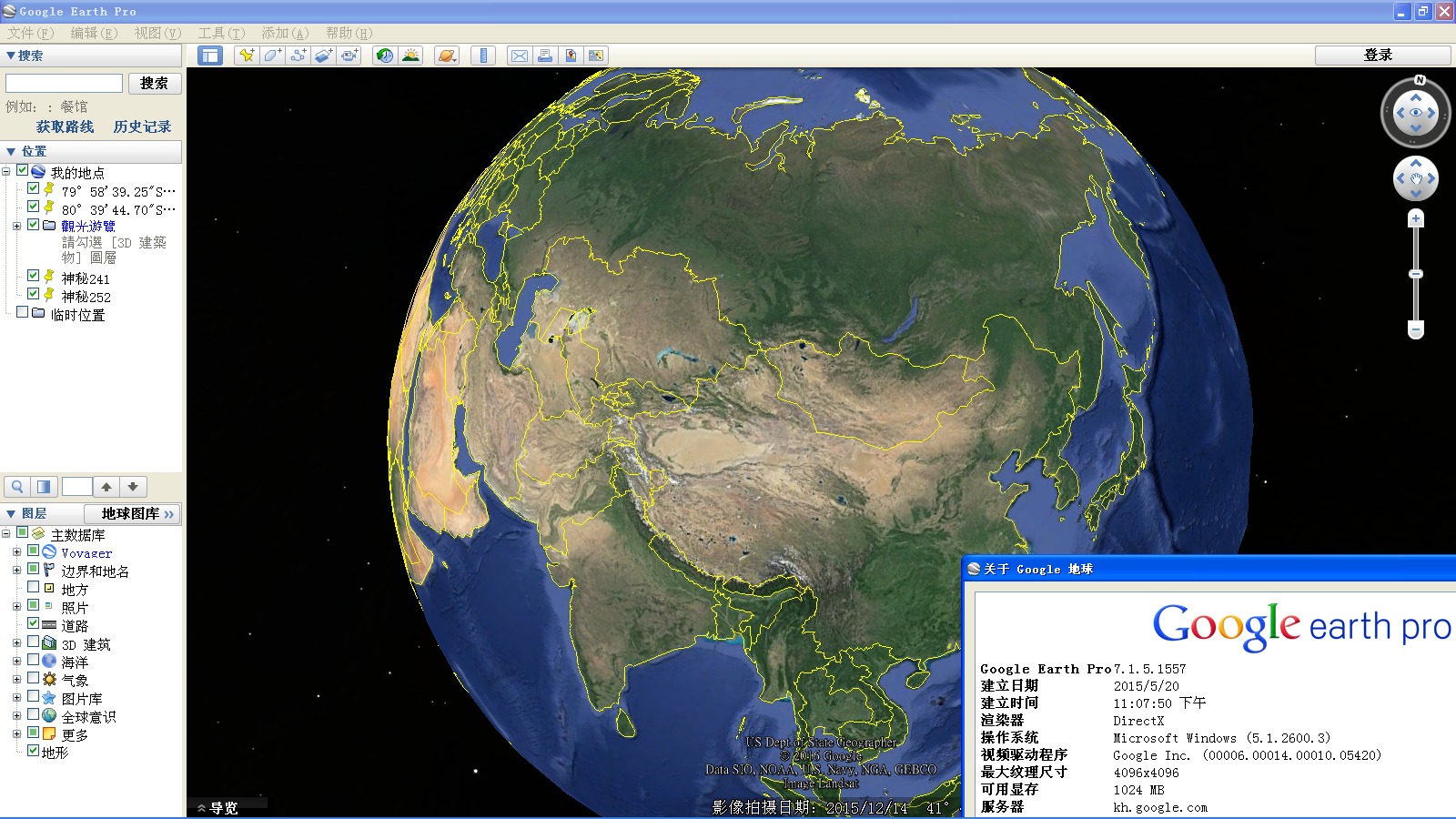Image resolution: width=1456 pixels, height=819 pixels.
Task: View in Google Maps toolbar icon
Action: pyautogui.click(x=596, y=56)
